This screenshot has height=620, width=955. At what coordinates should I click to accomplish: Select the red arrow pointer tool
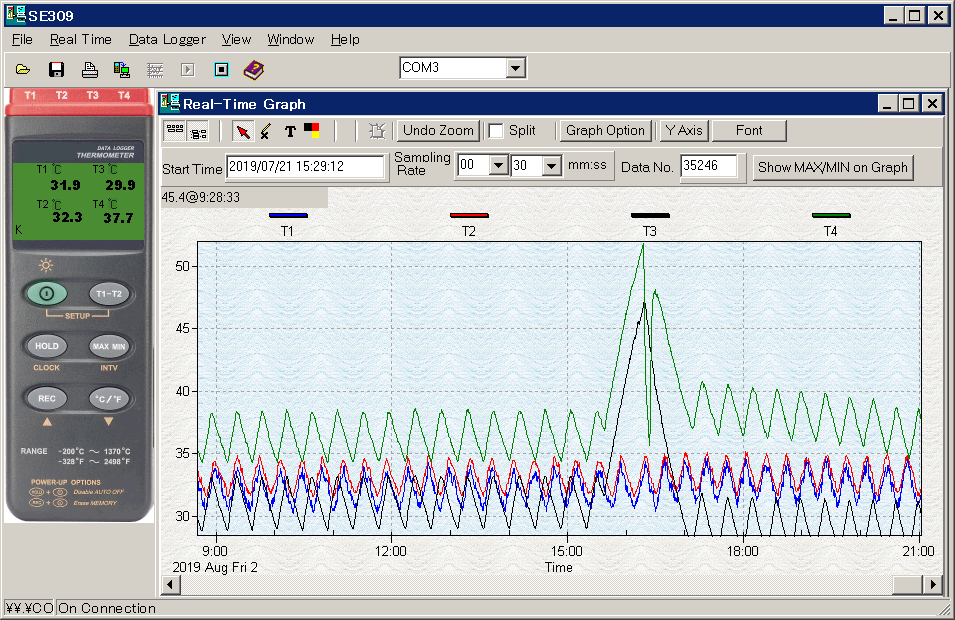[x=243, y=132]
